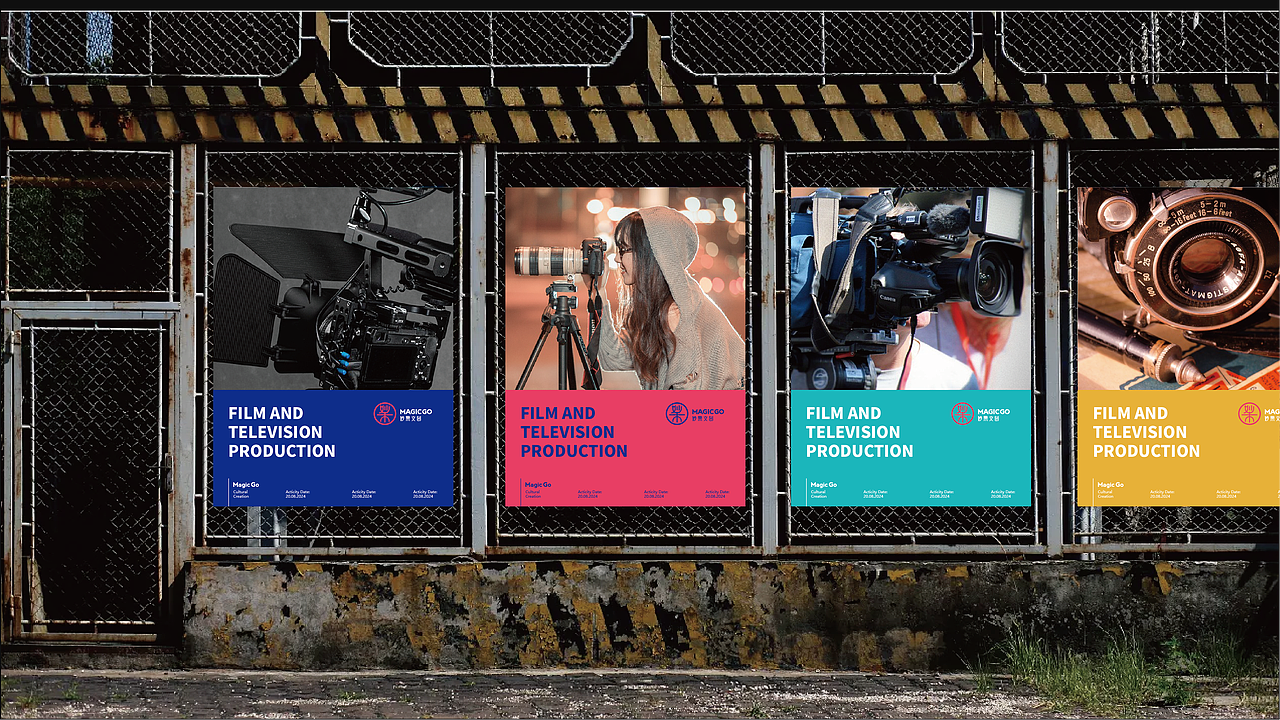Click "Magic Go" footer text on pink poster
This screenshot has width=1280, height=720.
[538, 484]
